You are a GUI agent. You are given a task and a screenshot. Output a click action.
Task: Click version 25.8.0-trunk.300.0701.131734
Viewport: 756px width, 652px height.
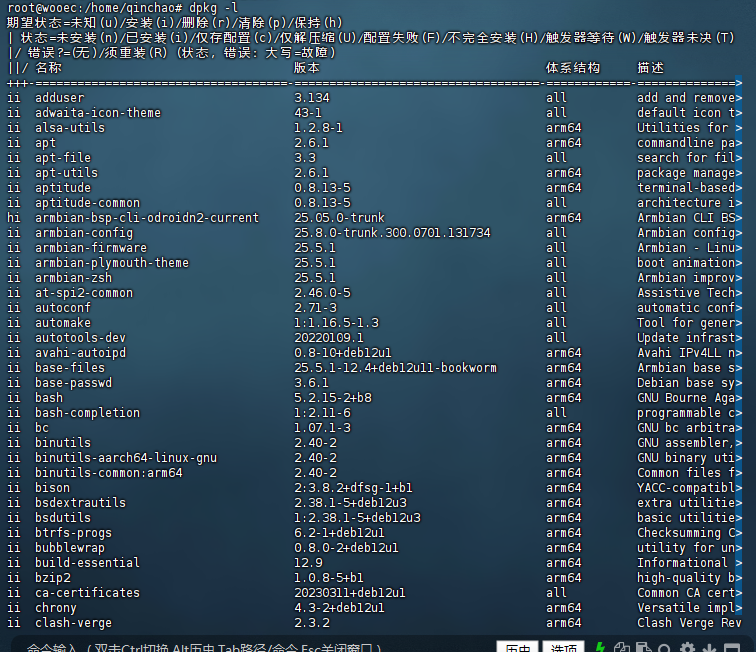tap(392, 232)
